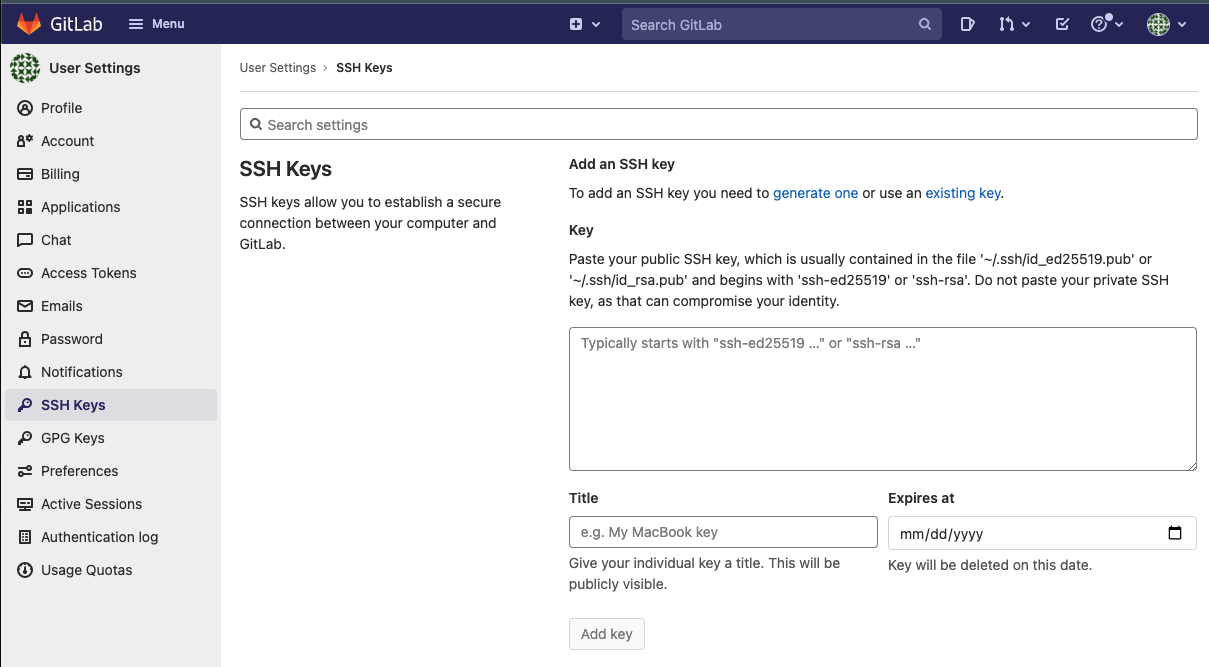1209x667 pixels.
Task: Open GPG Keys via its key icon
Action: pyautogui.click(x=25, y=438)
